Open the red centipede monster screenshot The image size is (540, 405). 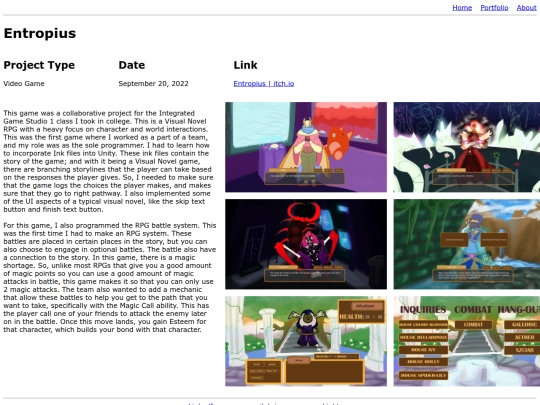306,244
